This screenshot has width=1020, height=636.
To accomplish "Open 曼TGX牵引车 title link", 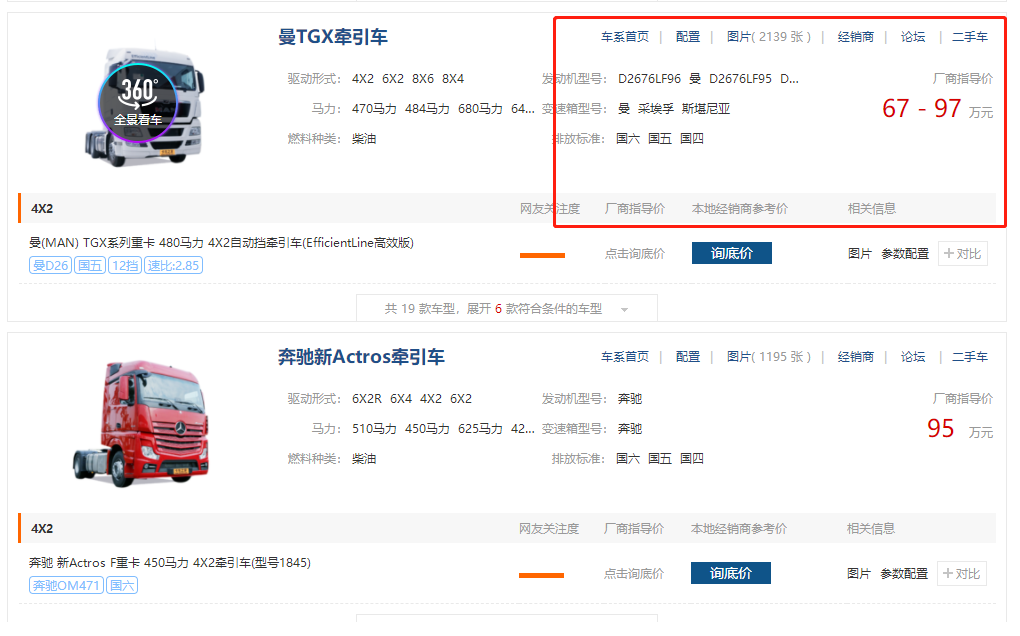I will (332, 37).
